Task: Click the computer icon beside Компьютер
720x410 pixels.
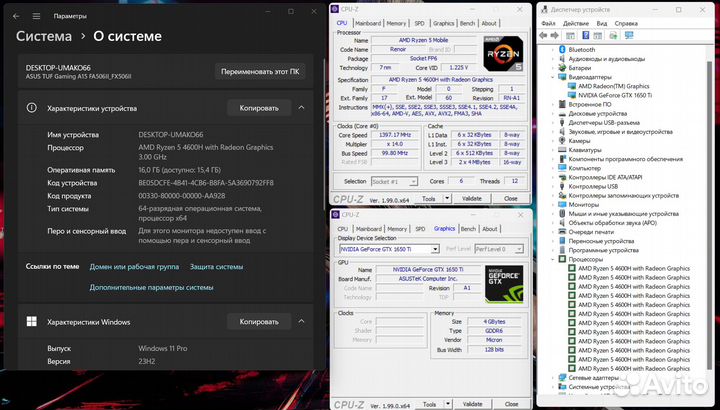Action: 562,168
